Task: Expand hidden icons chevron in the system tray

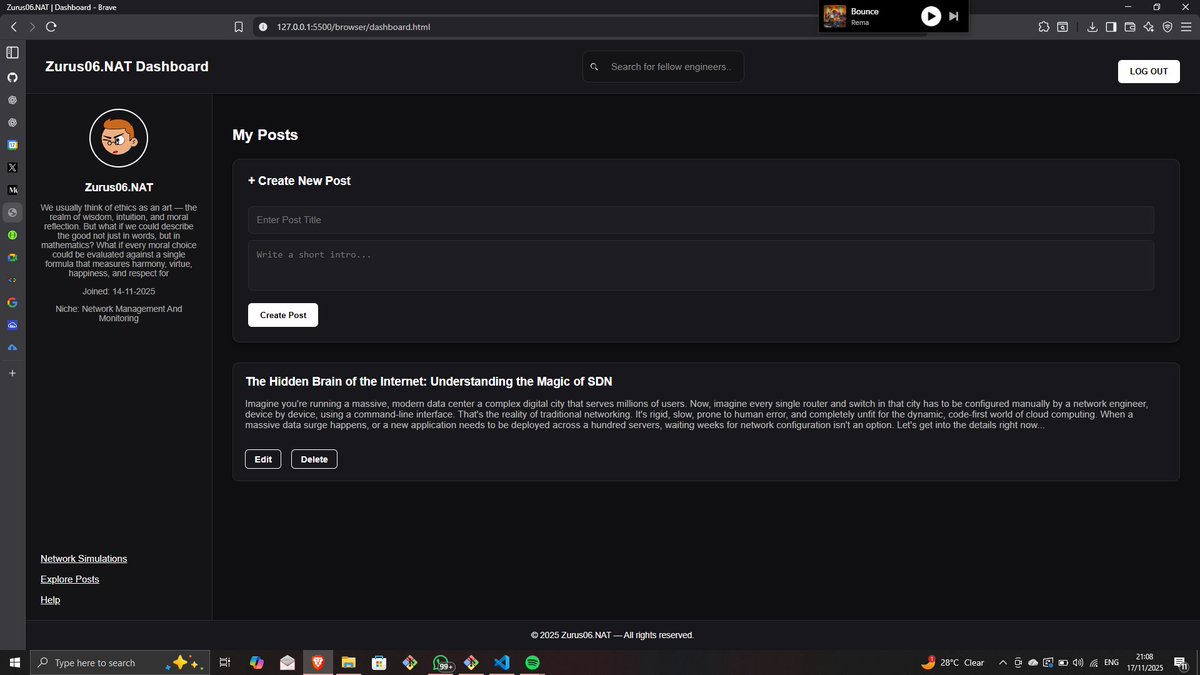Action: point(1002,662)
